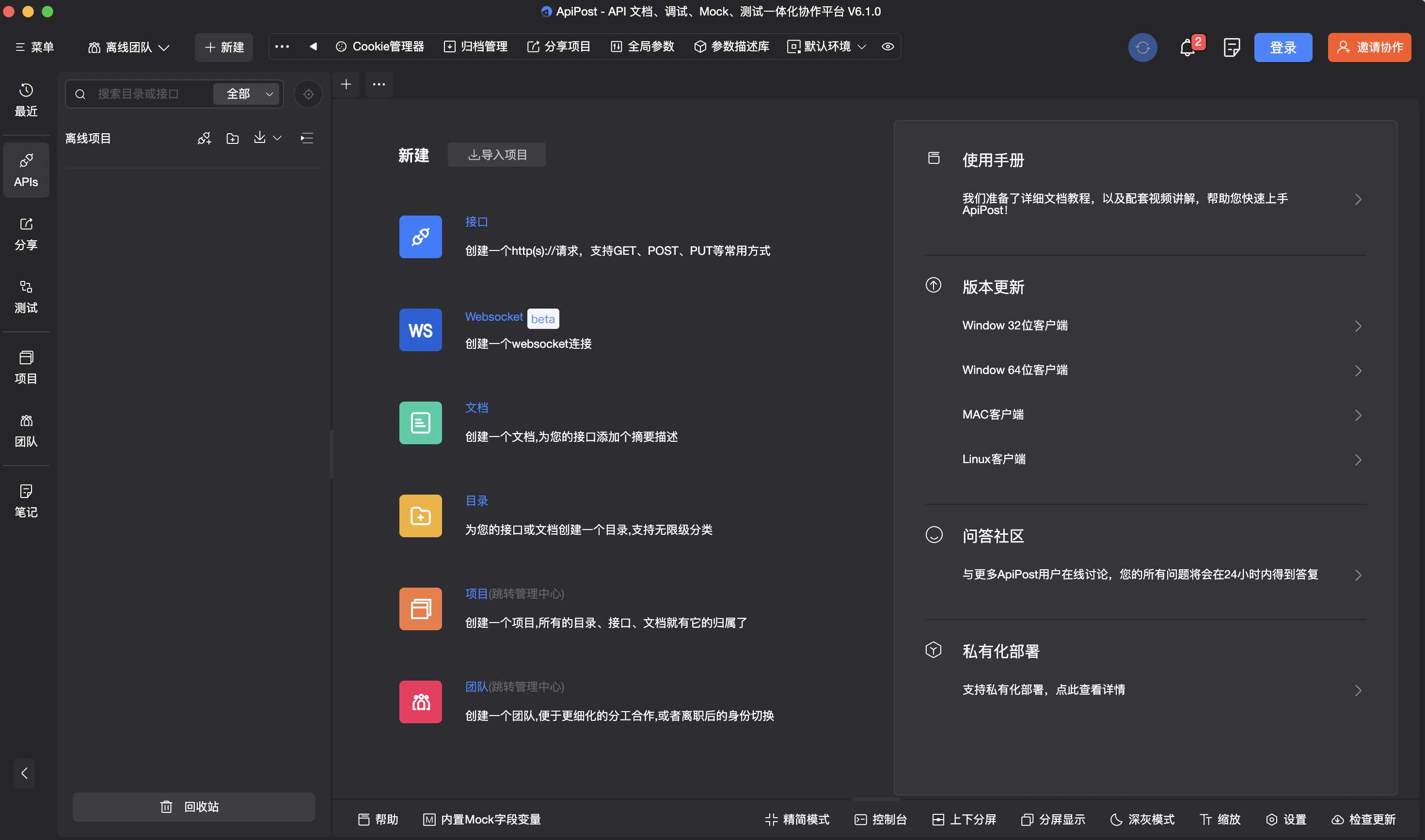The image size is (1425, 840).
Task: Open 全局参数 from toolbar
Action: (642, 47)
